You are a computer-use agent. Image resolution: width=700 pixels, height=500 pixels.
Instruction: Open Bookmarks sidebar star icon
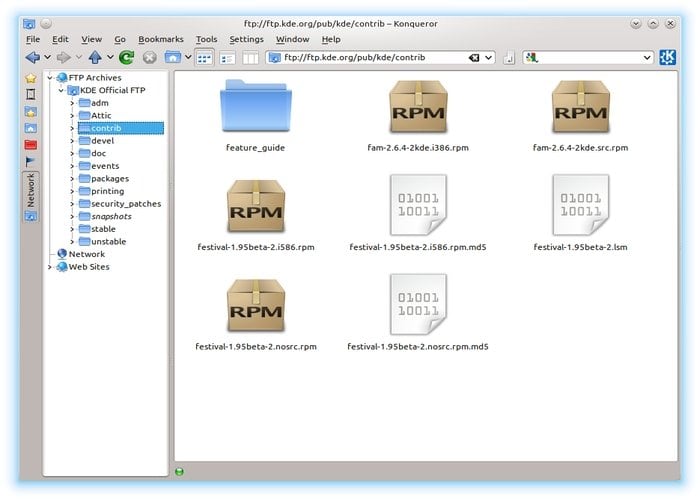pyautogui.click(x=30, y=78)
